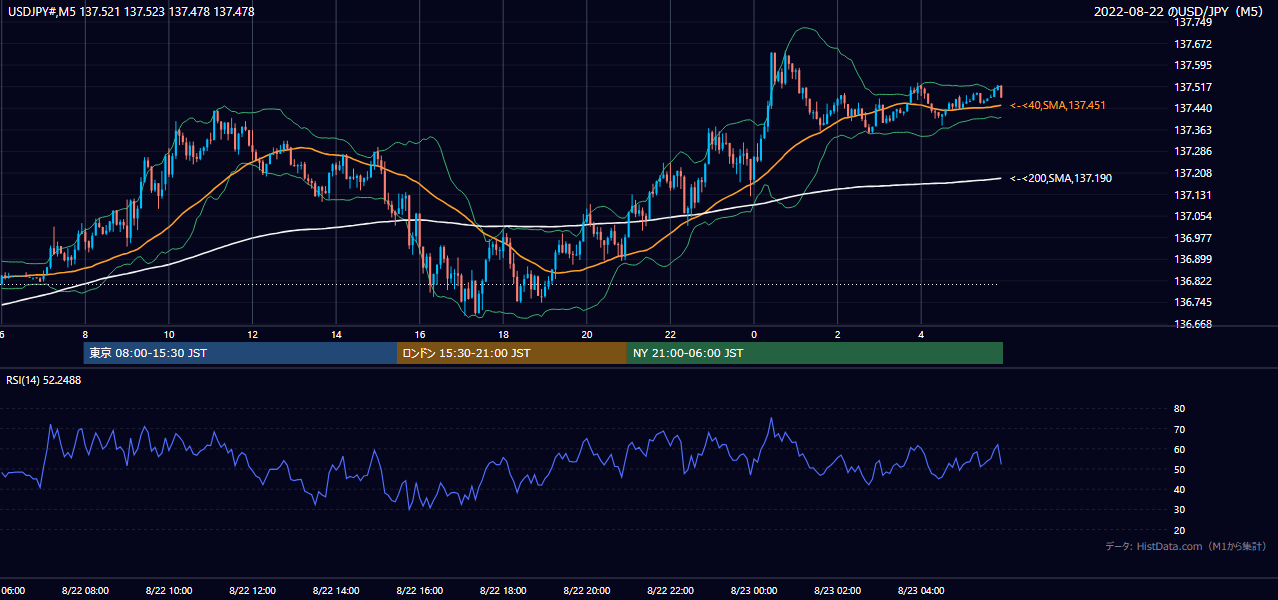Click price axis label 137.131

(x=1192, y=195)
